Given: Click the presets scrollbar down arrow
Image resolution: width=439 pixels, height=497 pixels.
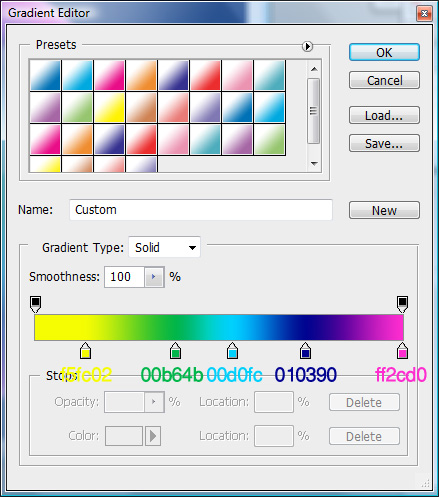Looking at the screenshot, I should 314,164.
